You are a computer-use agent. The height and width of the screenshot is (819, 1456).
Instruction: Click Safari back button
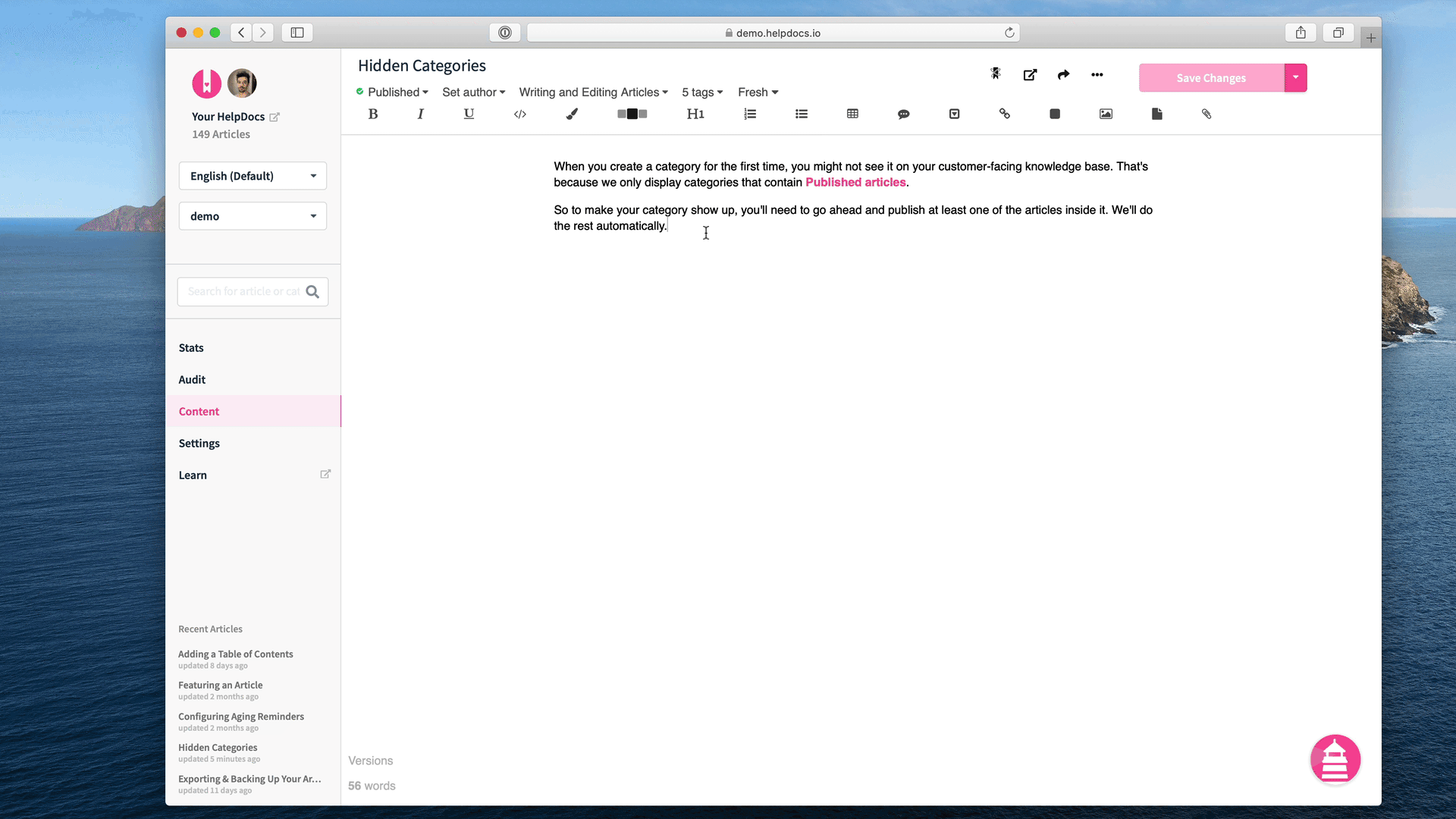pos(241,33)
